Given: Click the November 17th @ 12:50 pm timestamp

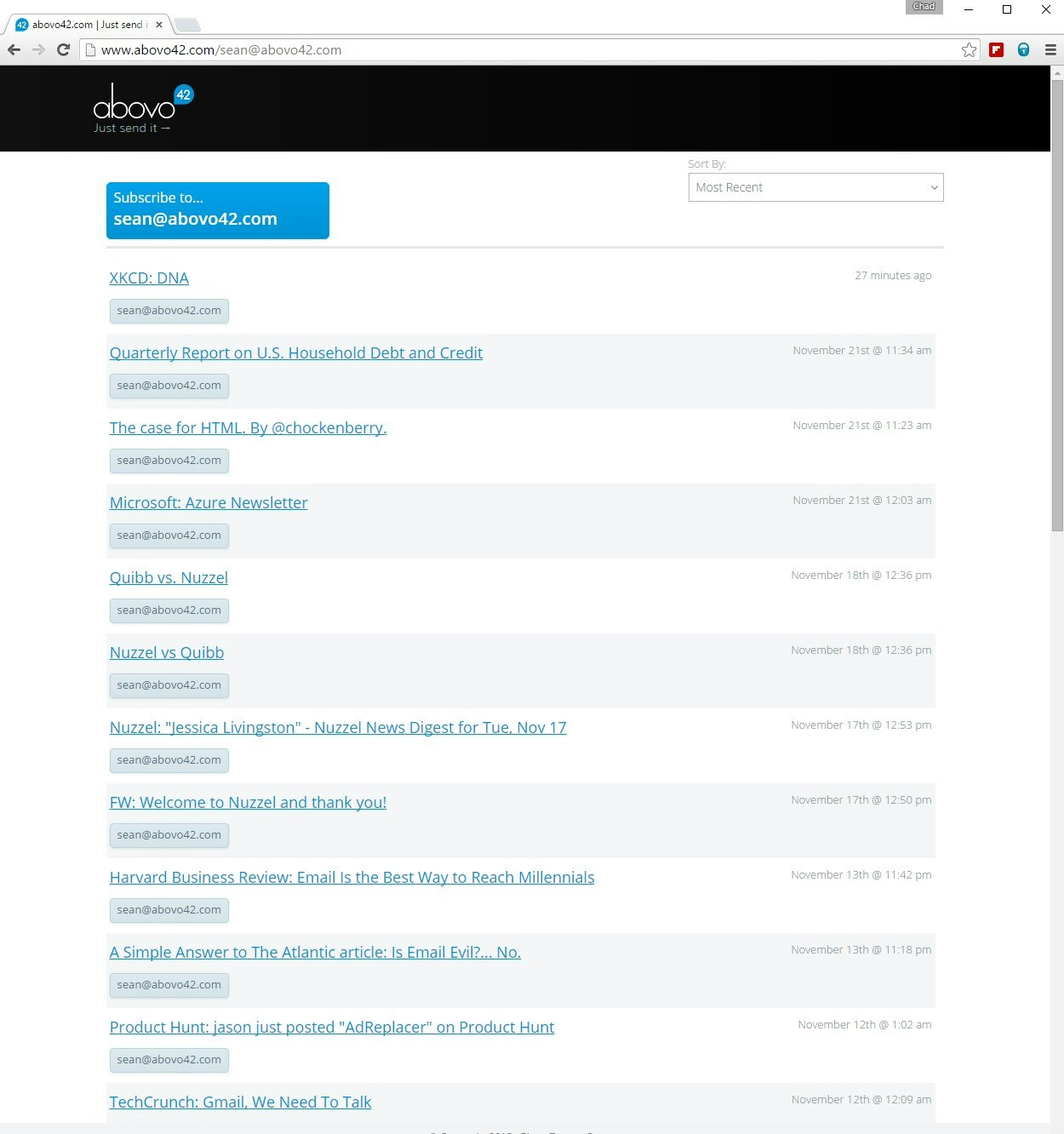Looking at the screenshot, I should tap(861, 800).
